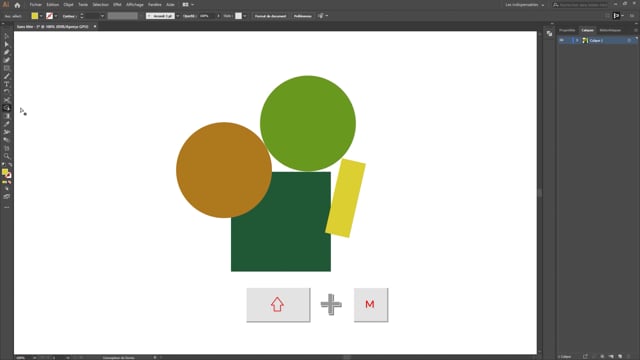This screenshot has height=360, width=640.
Task: Open the Edition menu
Action: coord(53,4)
